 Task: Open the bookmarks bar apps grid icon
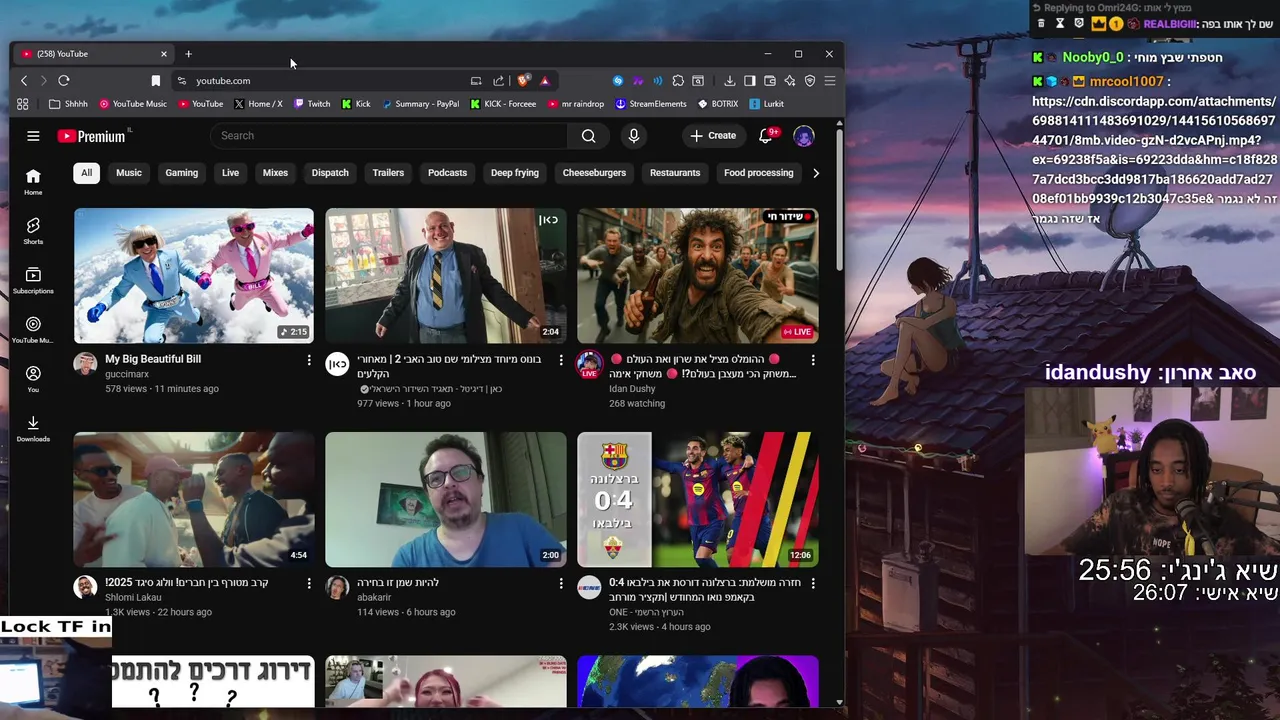coord(22,104)
